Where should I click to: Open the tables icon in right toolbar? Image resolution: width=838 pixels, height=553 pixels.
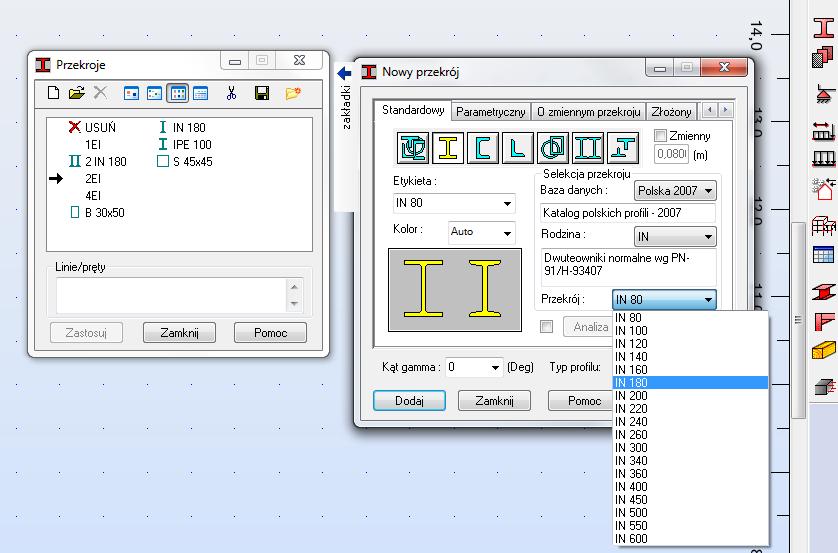coord(824,255)
